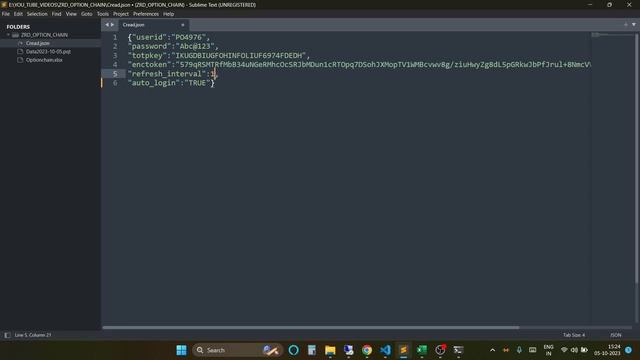
Task: Toggle sidebar icon in status bar
Action: 7,335
